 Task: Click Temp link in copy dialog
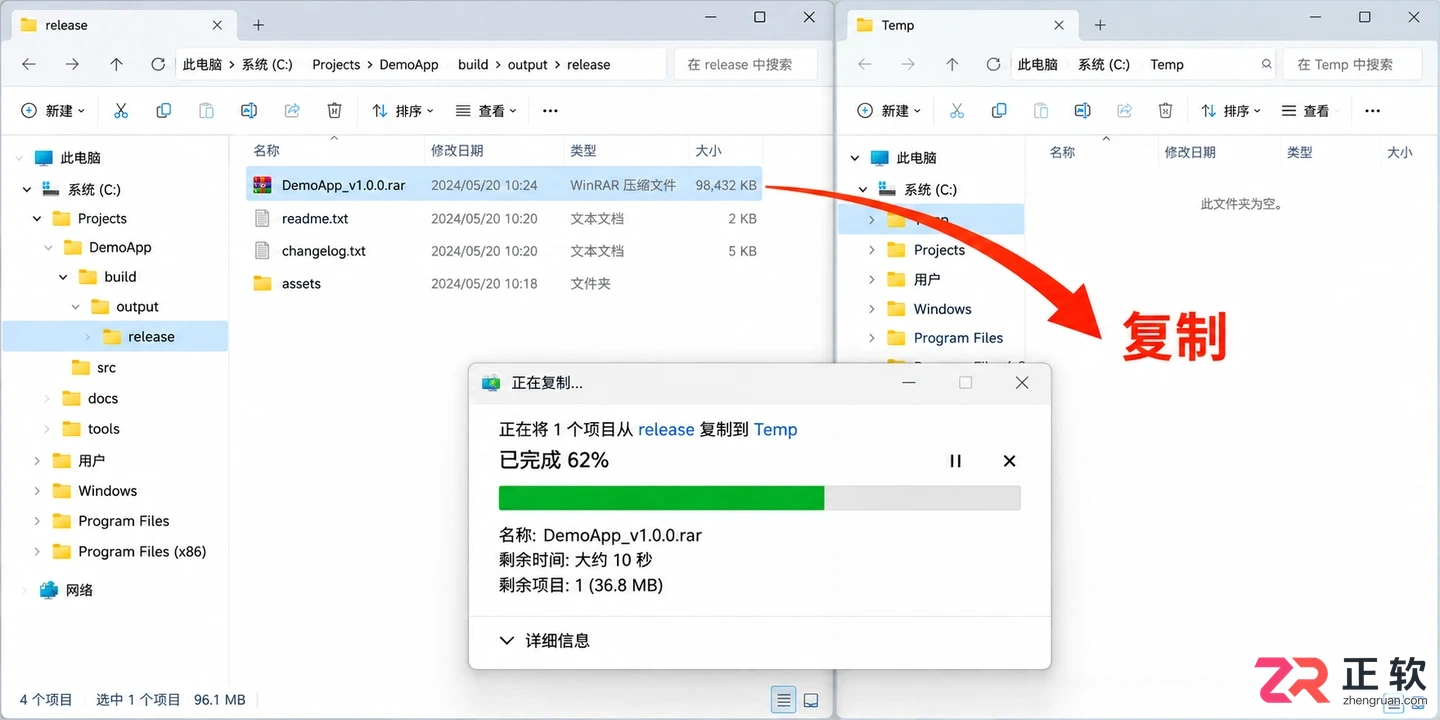(x=775, y=429)
